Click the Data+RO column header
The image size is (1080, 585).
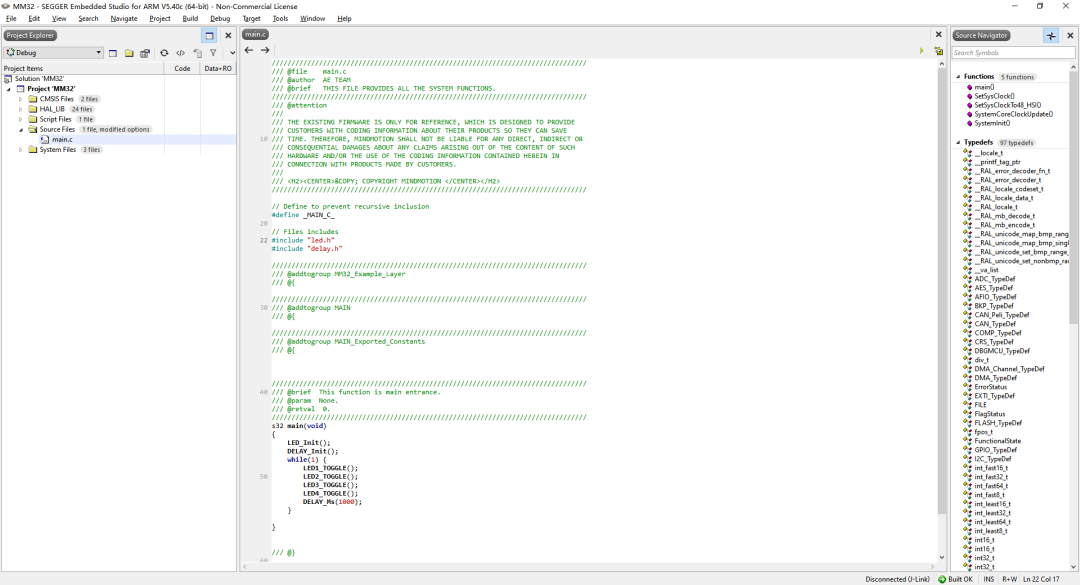coord(218,68)
